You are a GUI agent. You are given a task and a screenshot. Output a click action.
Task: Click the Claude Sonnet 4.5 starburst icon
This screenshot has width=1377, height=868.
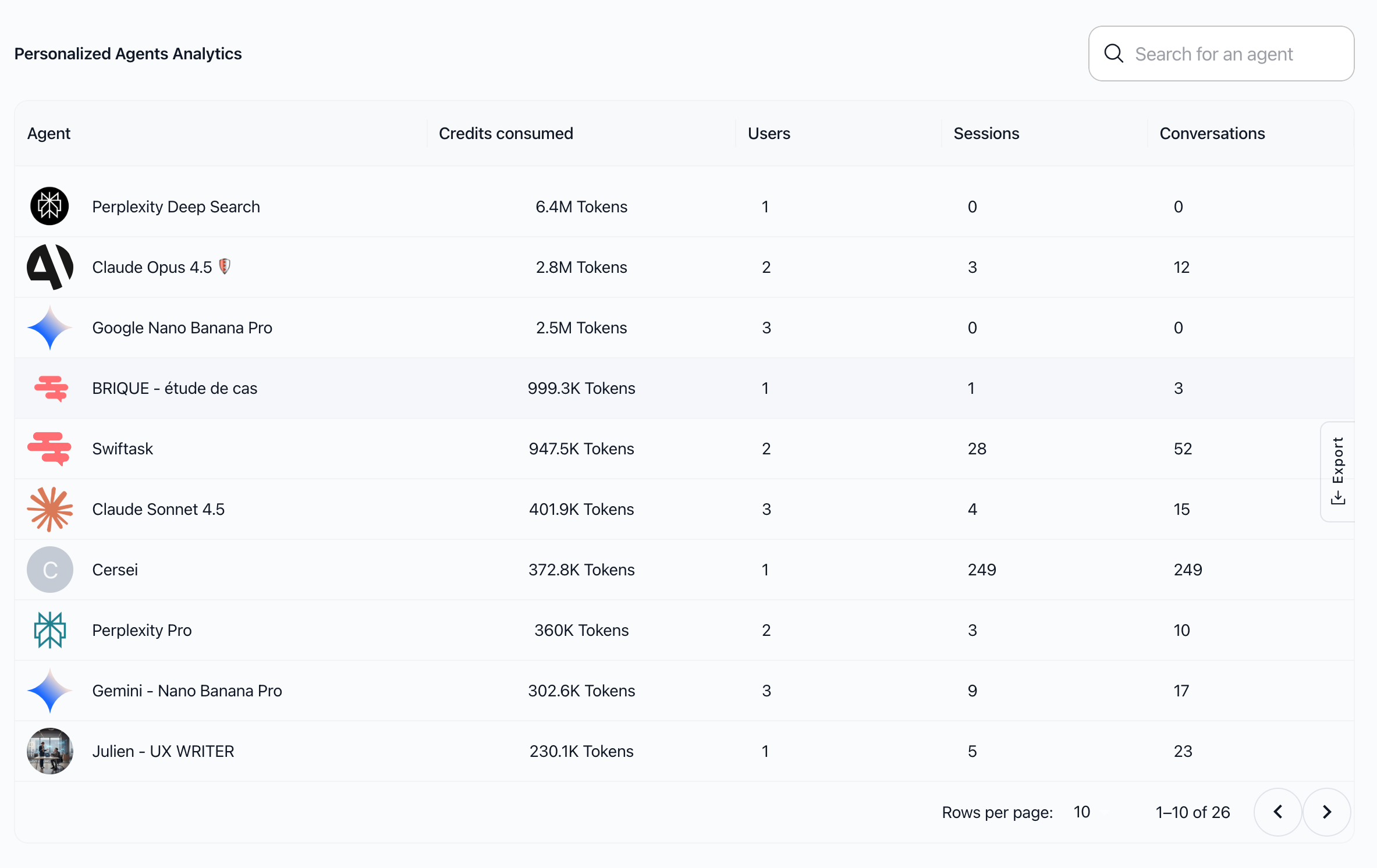tap(50, 509)
